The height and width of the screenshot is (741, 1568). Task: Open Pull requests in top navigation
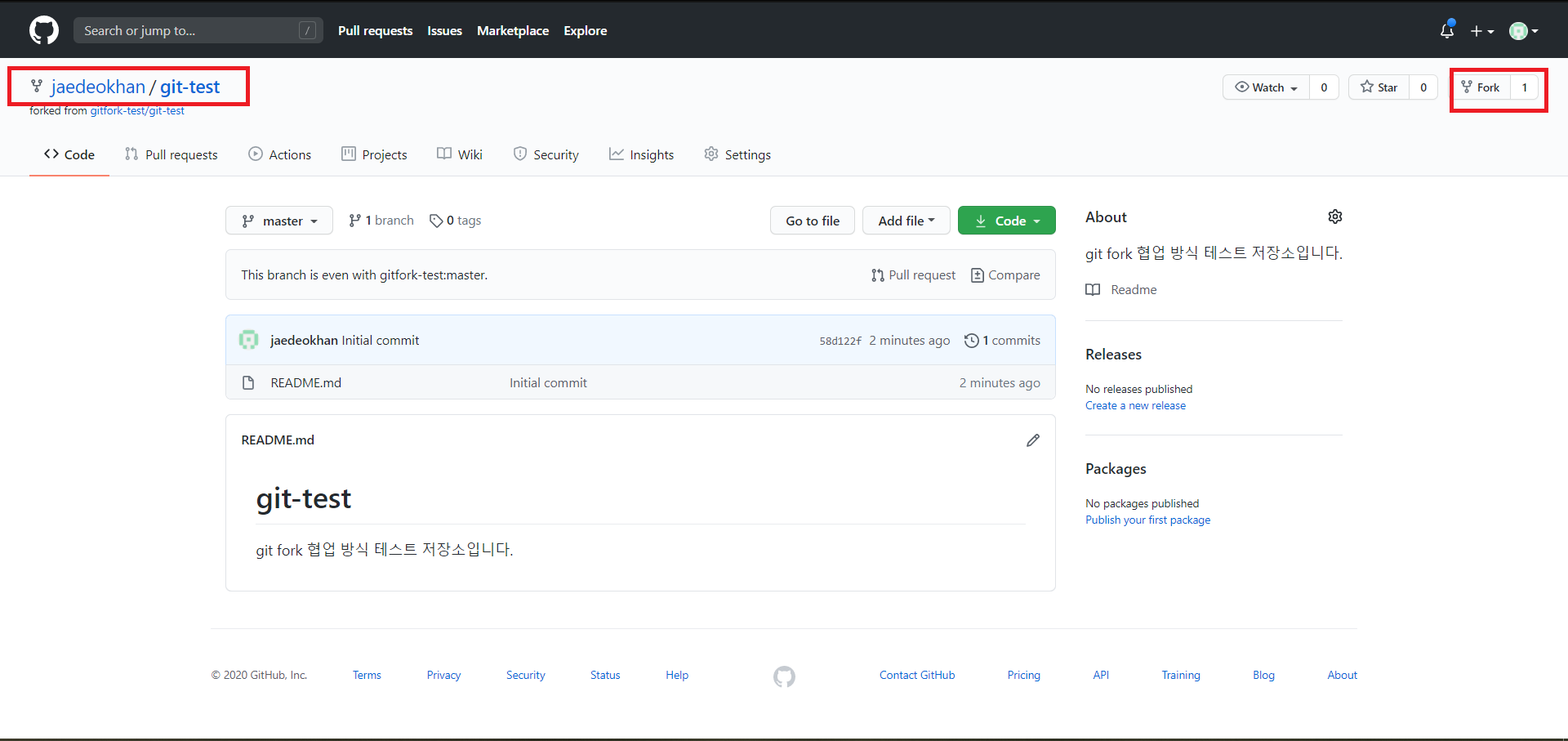point(375,30)
